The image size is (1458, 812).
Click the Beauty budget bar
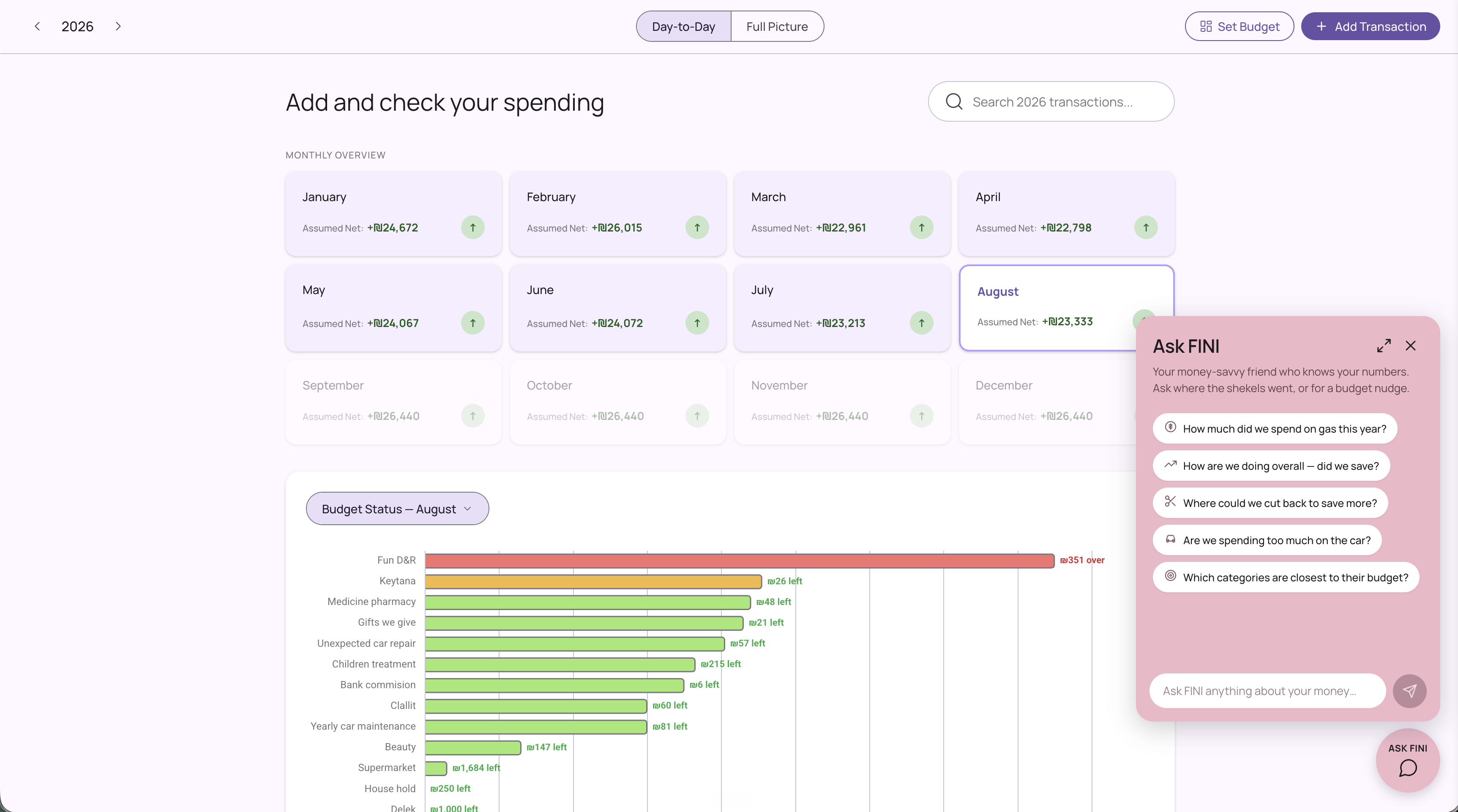click(472, 747)
